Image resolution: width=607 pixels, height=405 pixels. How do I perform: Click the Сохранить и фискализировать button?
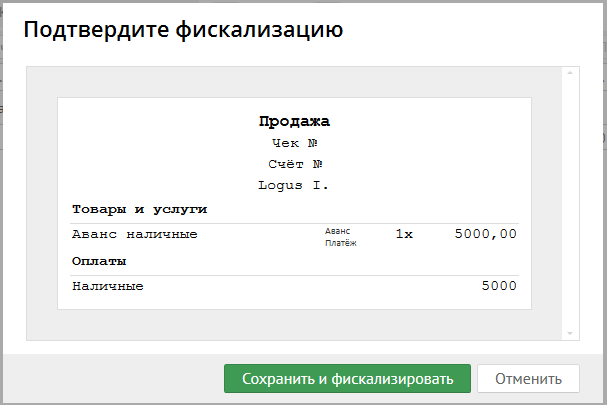(346, 379)
